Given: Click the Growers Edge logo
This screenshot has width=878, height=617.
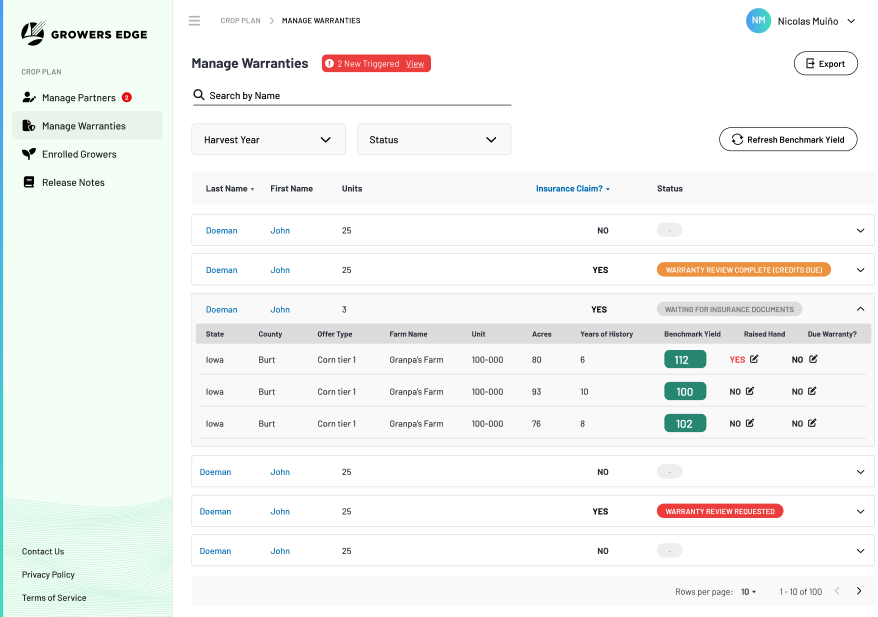Looking at the screenshot, I should [84, 35].
